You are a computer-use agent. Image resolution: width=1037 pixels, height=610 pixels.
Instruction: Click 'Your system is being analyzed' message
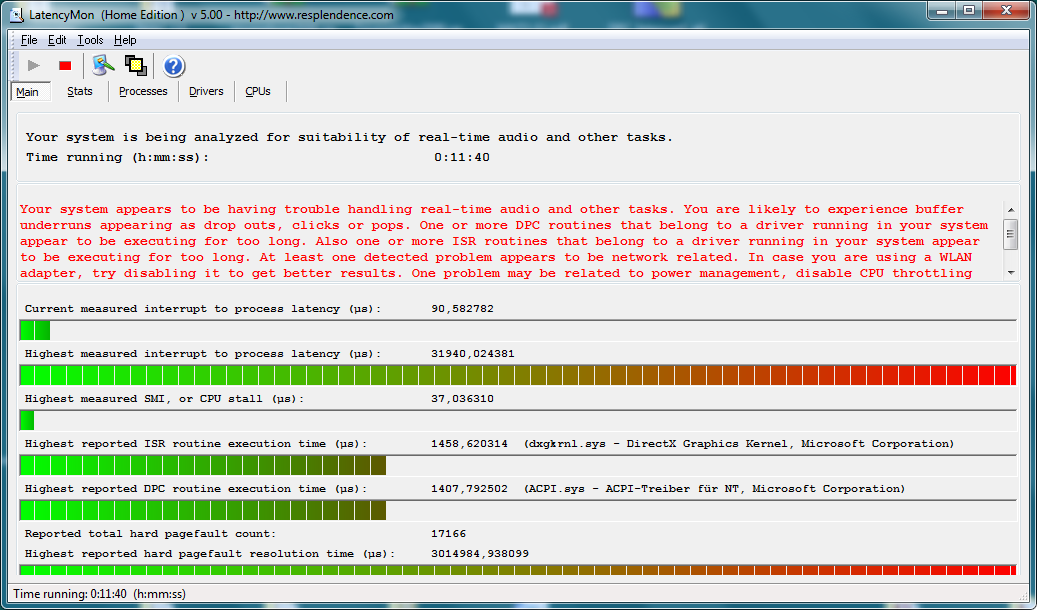349,138
